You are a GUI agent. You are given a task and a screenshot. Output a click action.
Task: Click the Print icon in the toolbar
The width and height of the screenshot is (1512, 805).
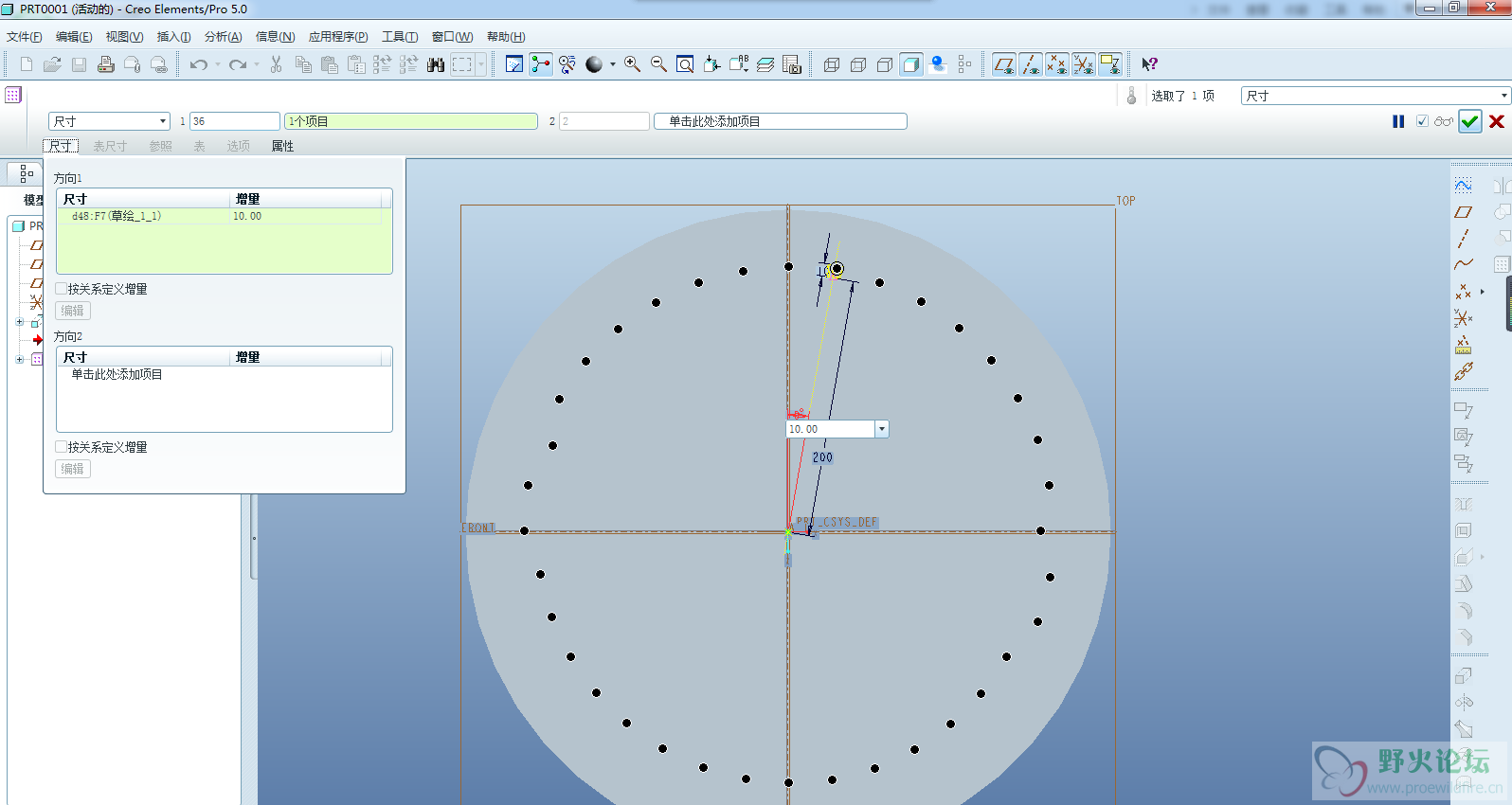pos(106,64)
